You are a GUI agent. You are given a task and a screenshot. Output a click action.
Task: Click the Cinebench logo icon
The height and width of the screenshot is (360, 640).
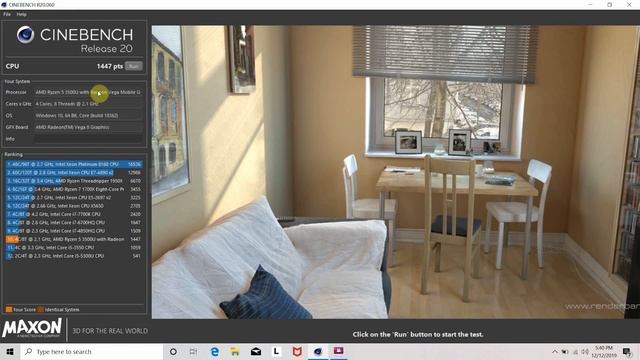point(25,35)
